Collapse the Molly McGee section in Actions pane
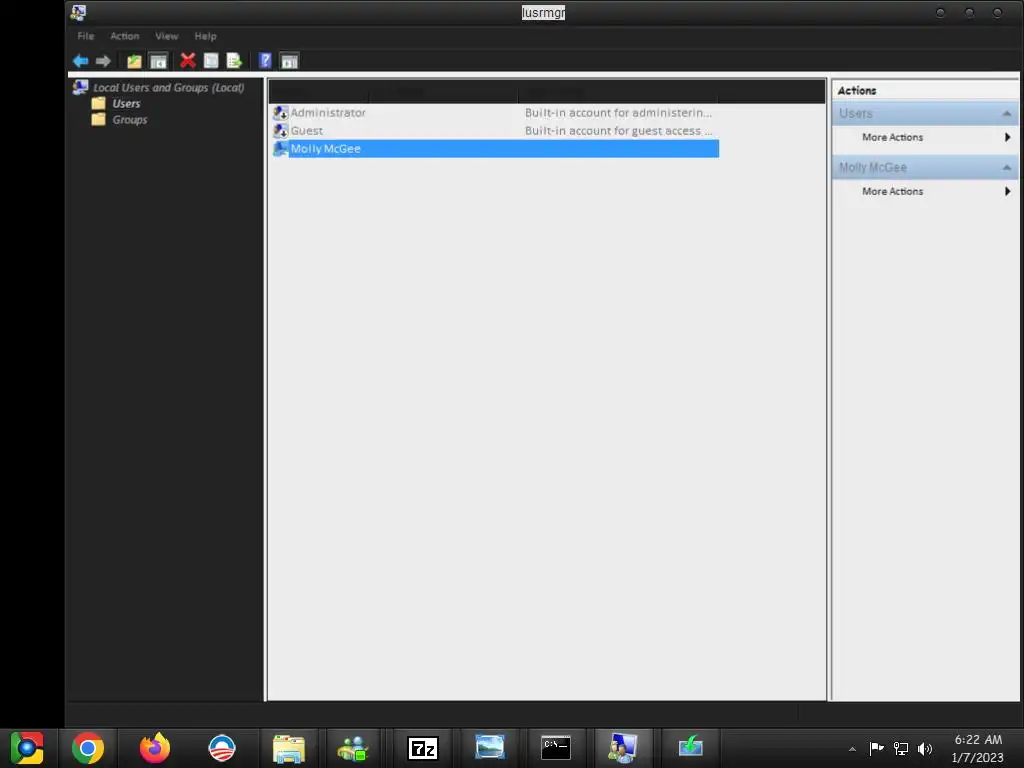 click(x=1006, y=168)
